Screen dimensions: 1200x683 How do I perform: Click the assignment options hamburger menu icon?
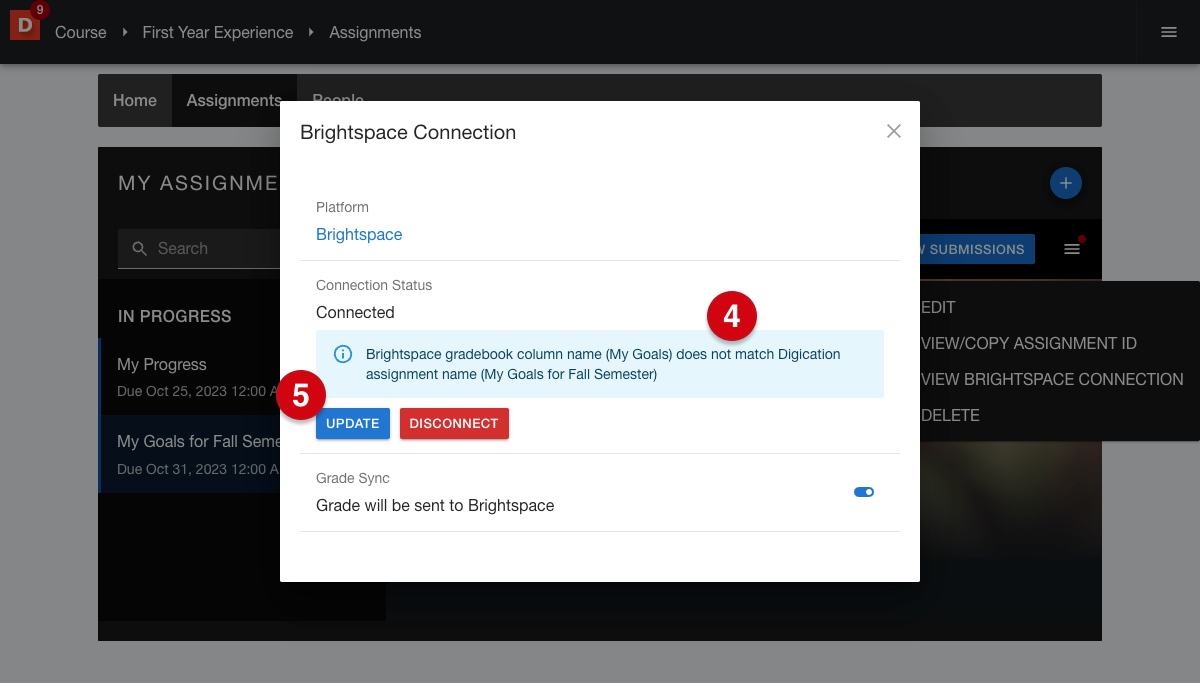1072,249
